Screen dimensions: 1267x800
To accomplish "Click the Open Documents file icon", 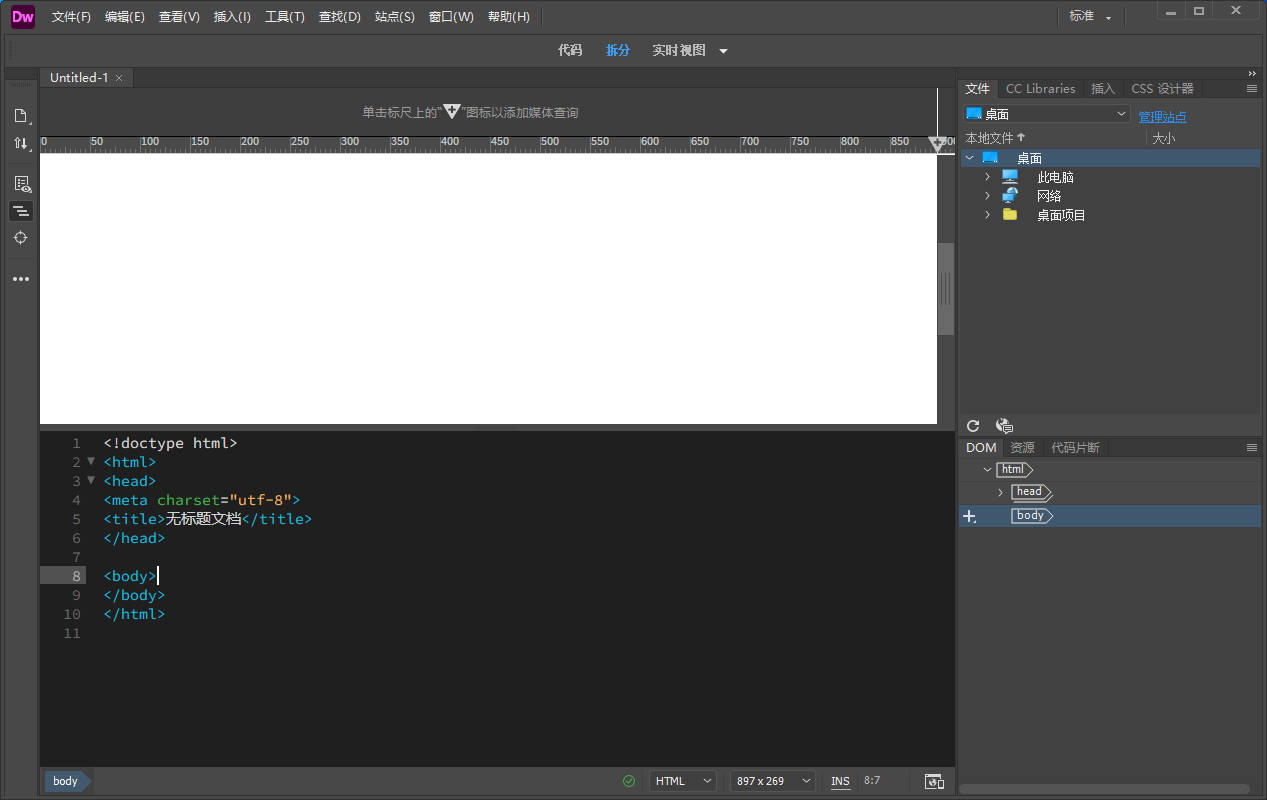I will point(20,116).
